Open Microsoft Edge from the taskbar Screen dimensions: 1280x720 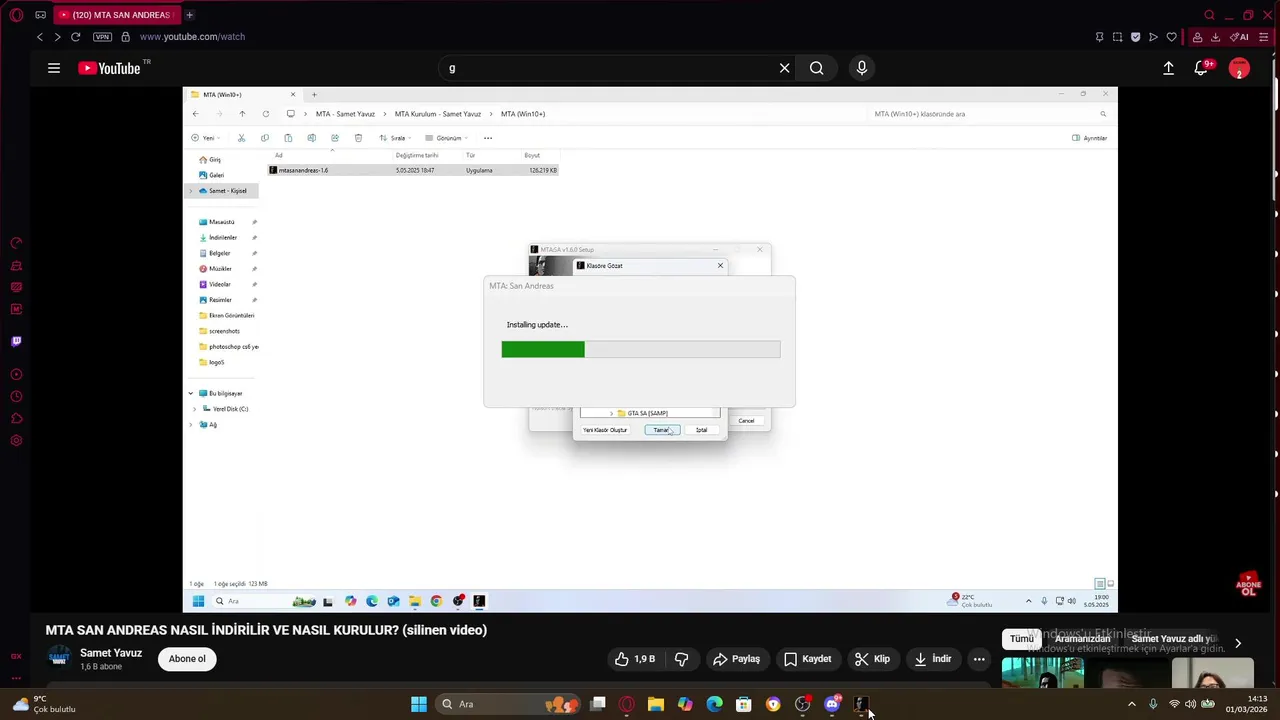[x=714, y=704]
